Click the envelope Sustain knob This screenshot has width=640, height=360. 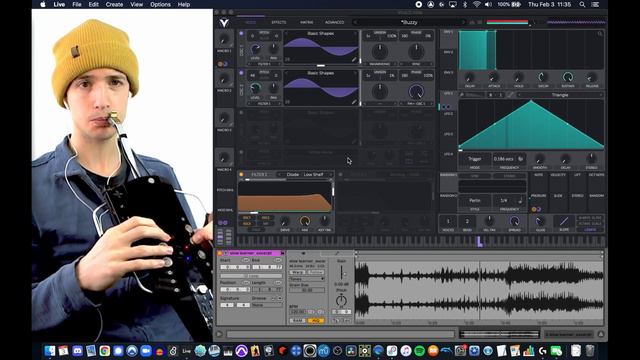[568, 77]
